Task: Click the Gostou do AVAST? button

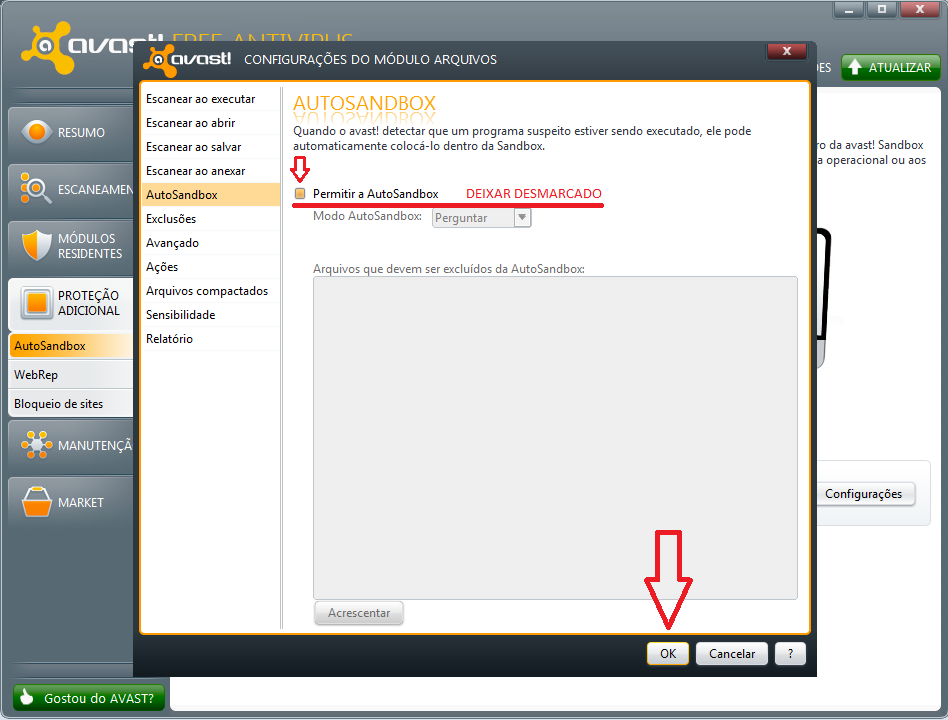Action: (x=88, y=698)
